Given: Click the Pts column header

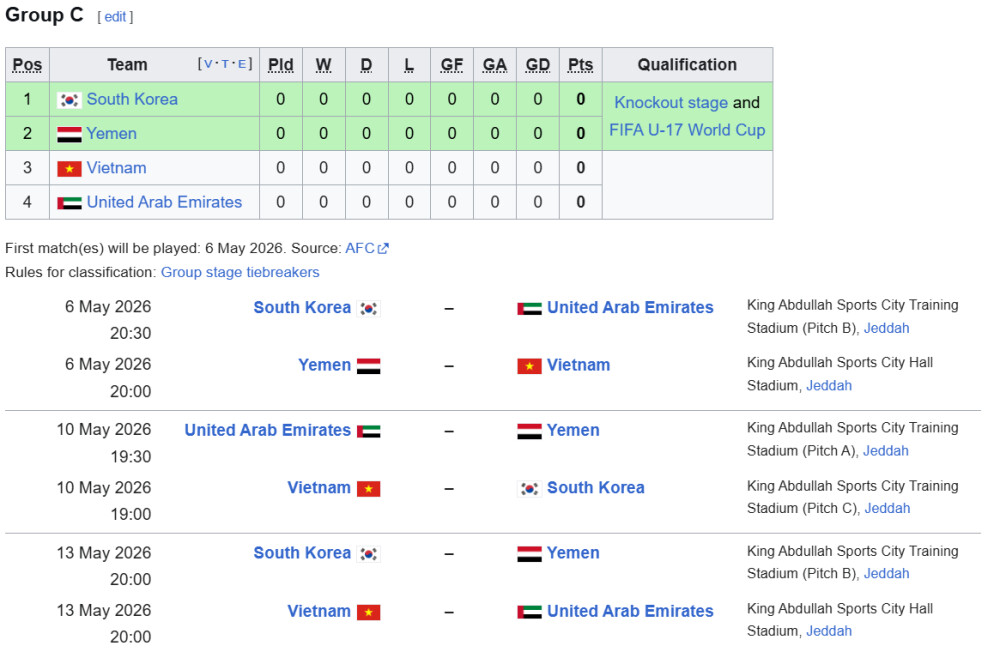Looking at the screenshot, I should click(580, 65).
